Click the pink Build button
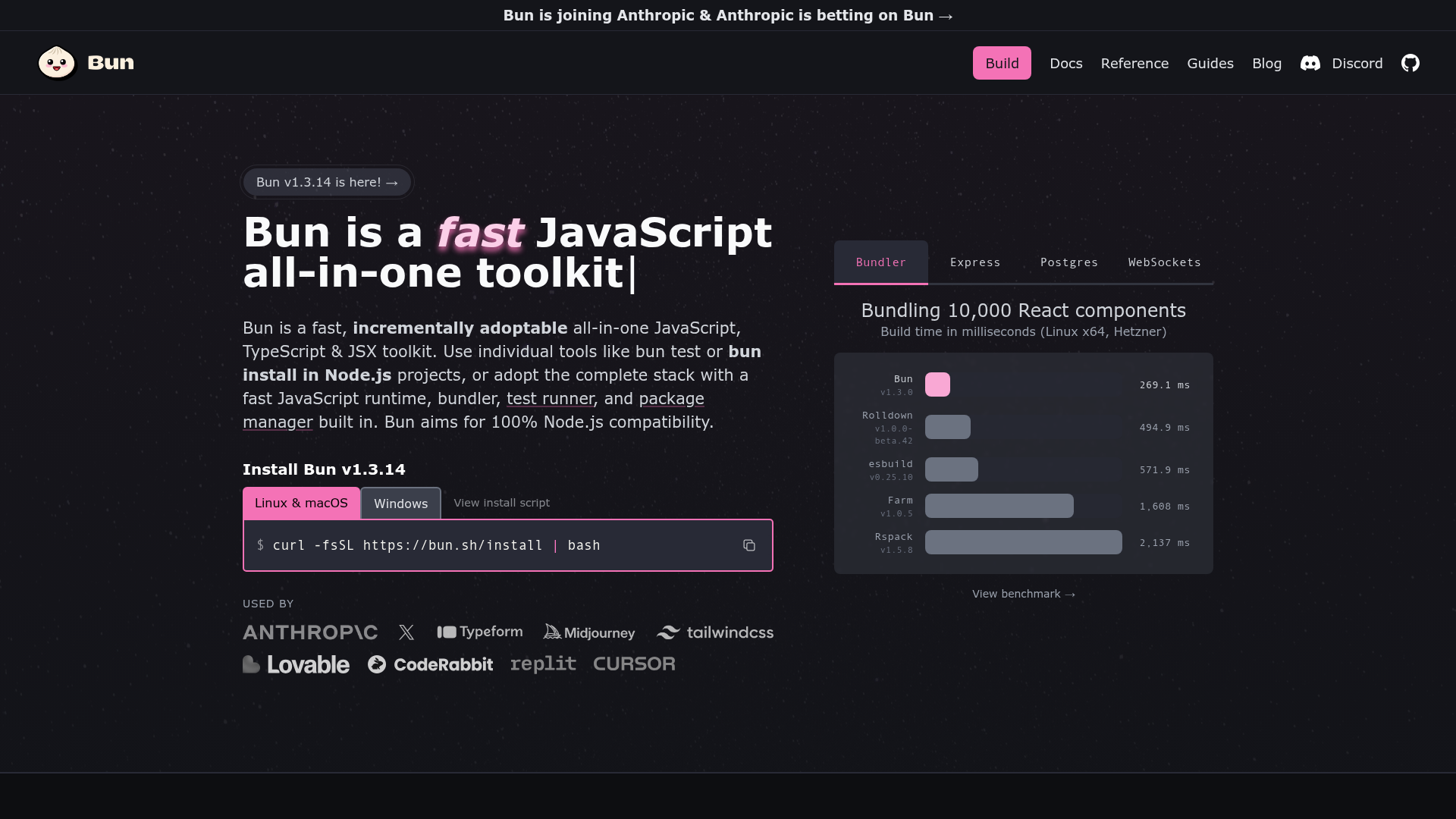 [x=1002, y=63]
